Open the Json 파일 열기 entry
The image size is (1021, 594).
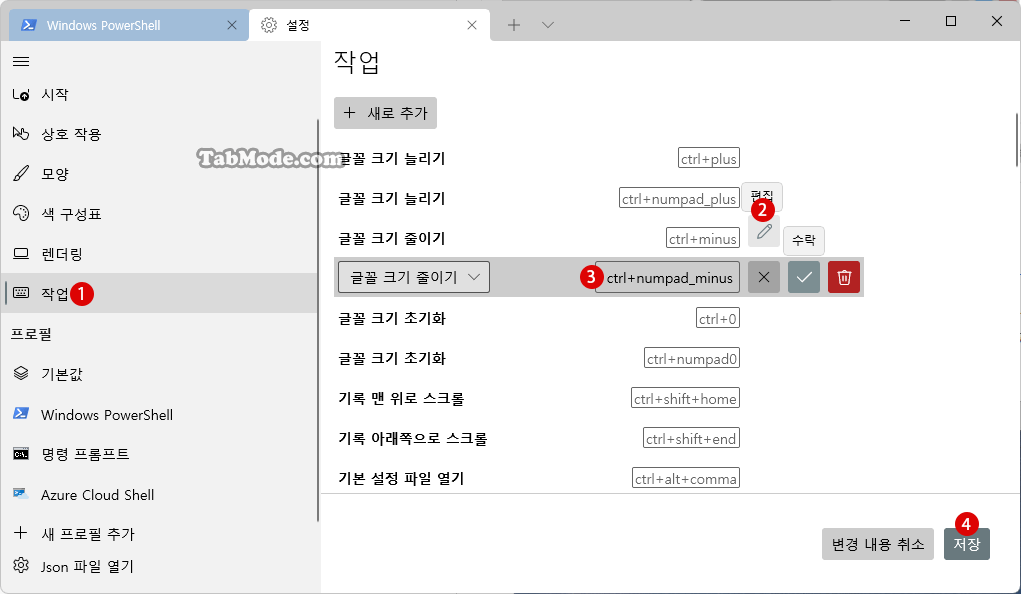160,566
